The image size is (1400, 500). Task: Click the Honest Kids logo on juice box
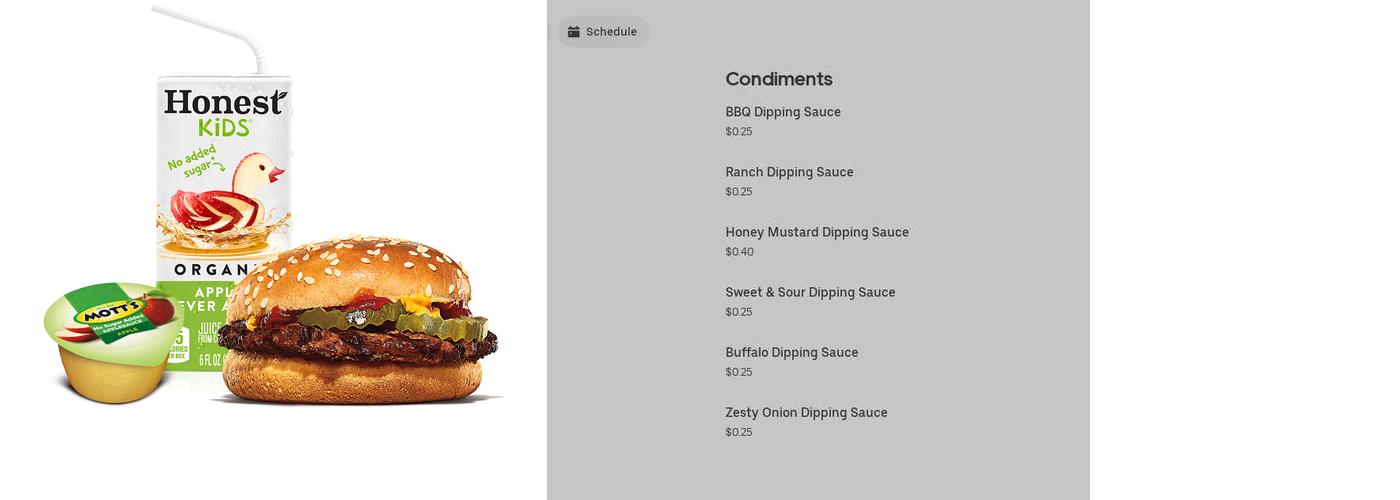click(x=225, y=112)
